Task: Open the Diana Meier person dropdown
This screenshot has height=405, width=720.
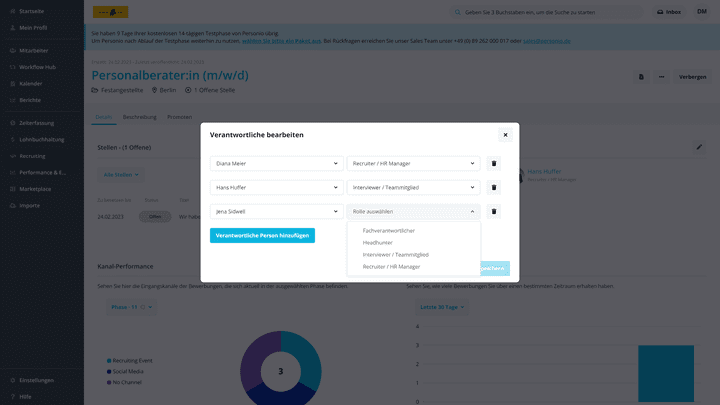Action: (x=276, y=163)
